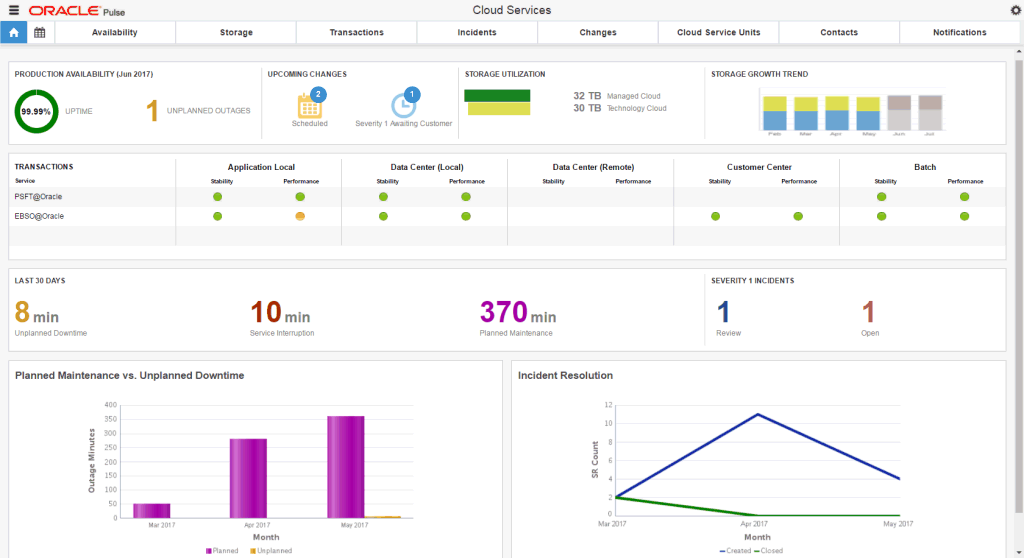
Task: Click PSFT@Oracle Application Local Performance status dot
Action: (300, 197)
